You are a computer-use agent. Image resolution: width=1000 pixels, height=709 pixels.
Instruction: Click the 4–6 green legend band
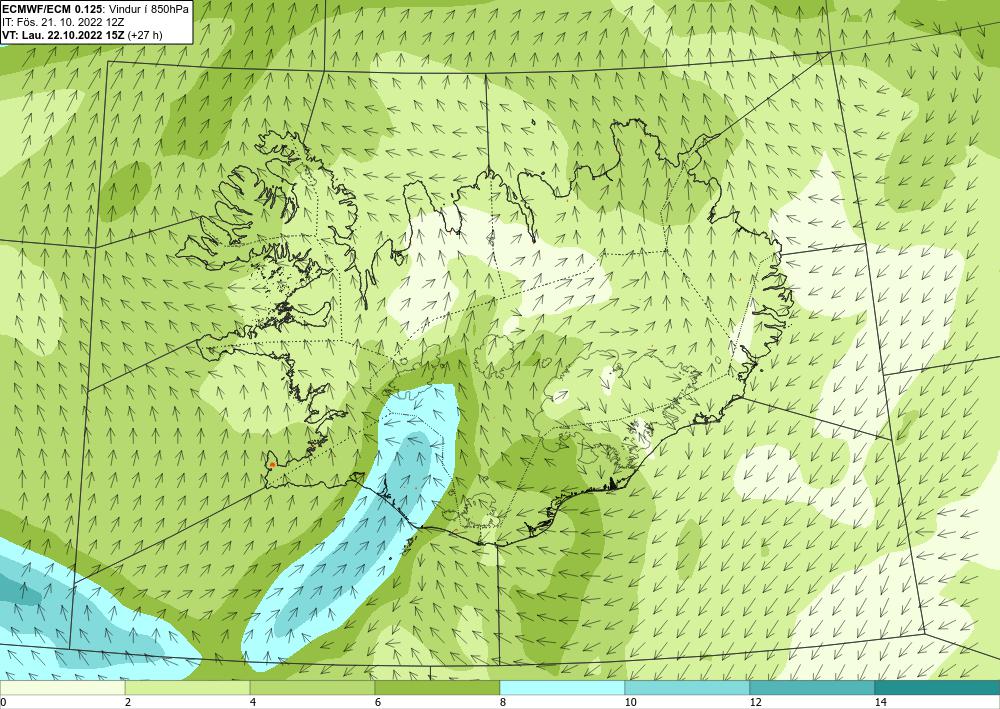pyautogui.click(x=312, y=687)
